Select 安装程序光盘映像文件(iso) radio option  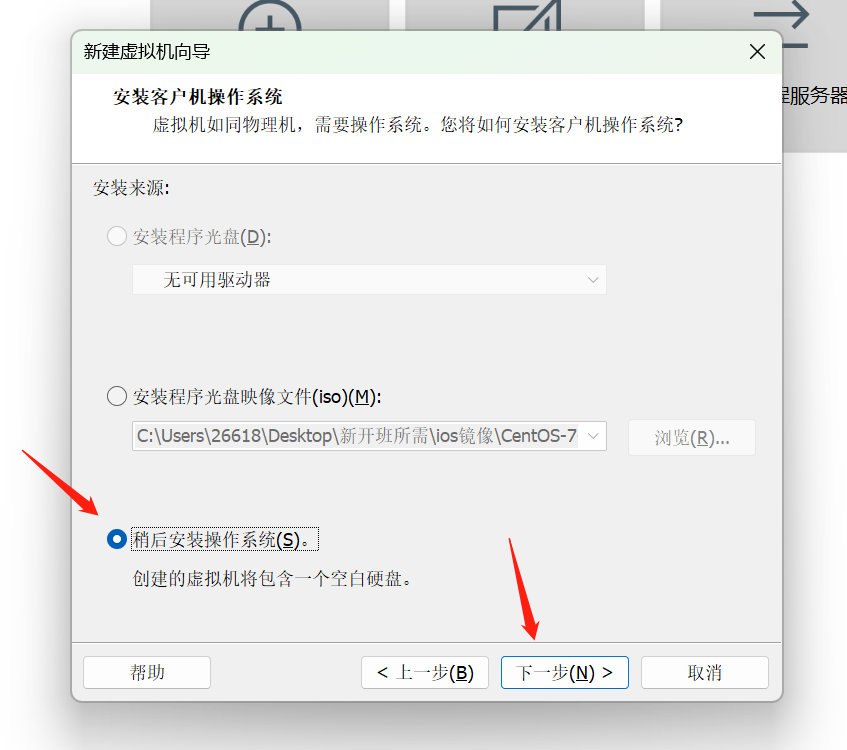pos(117,396)
